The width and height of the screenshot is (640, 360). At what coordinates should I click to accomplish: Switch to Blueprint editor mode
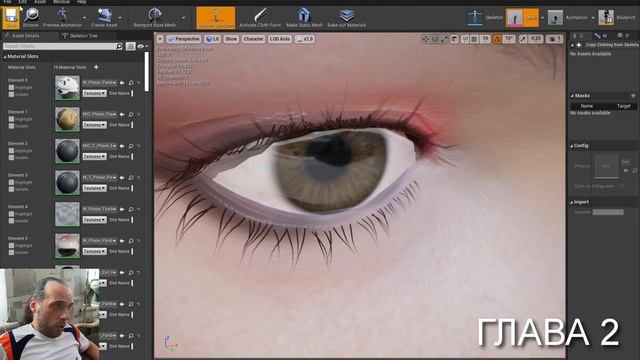point(617,18)
